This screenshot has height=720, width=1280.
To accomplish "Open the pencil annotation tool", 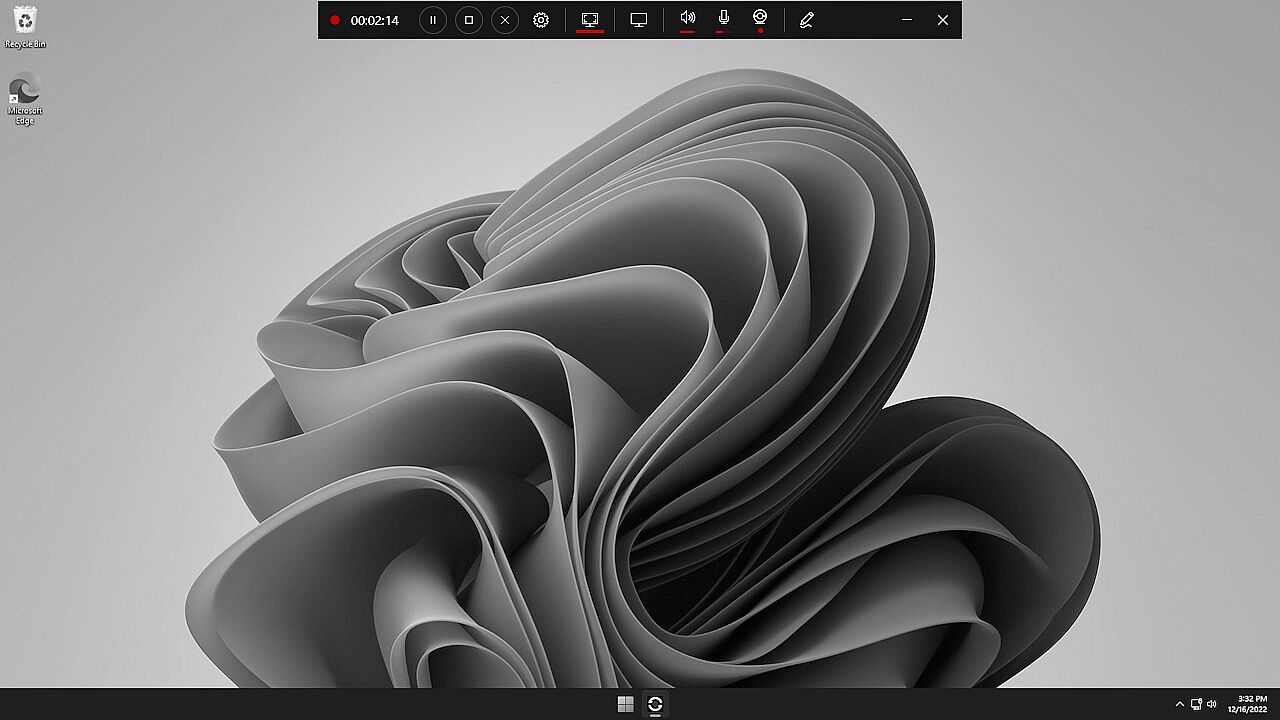I will click(807, 20).
